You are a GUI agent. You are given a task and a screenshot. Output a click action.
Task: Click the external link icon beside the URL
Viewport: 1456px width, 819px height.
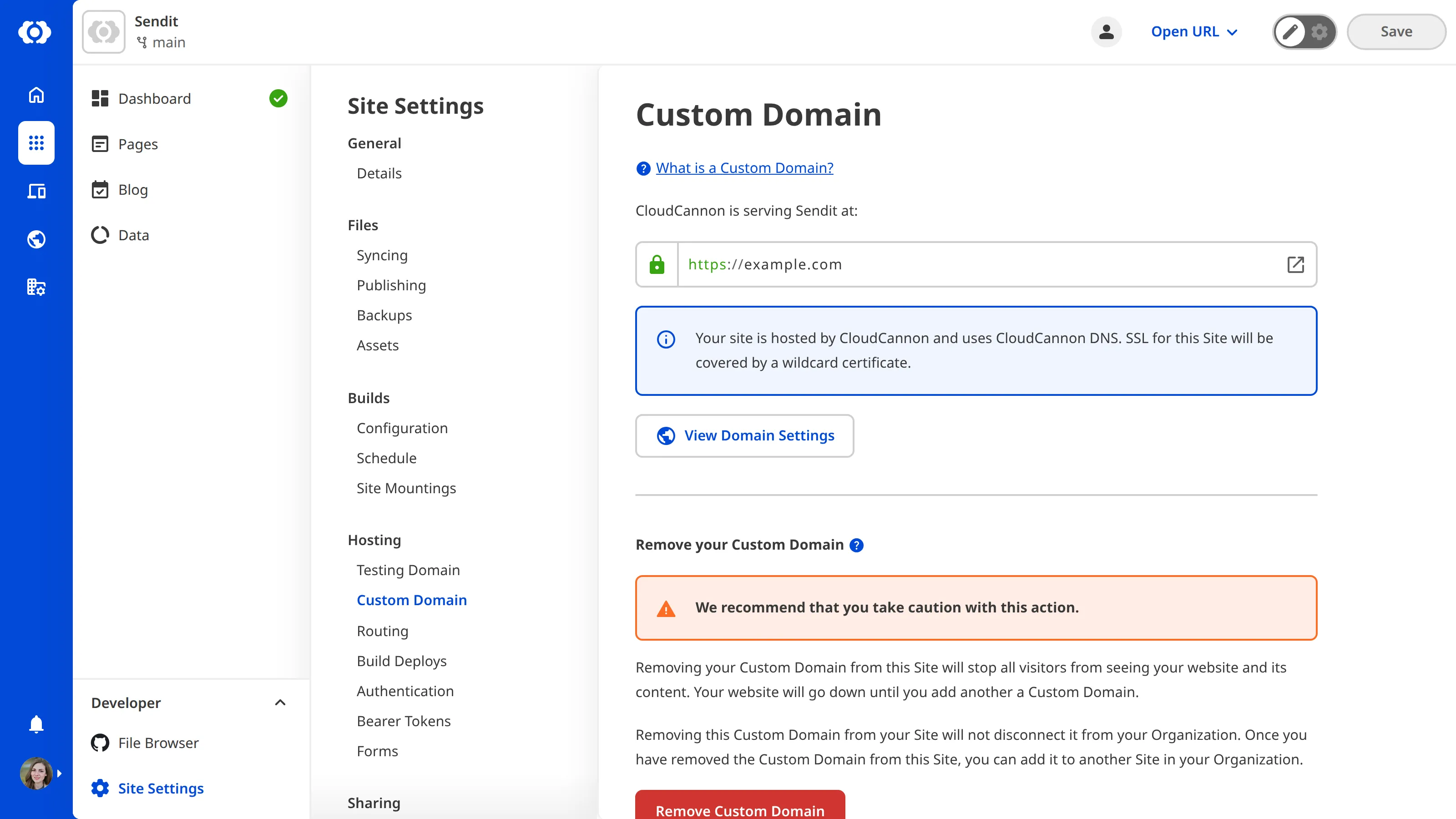tap(1296, 264)
